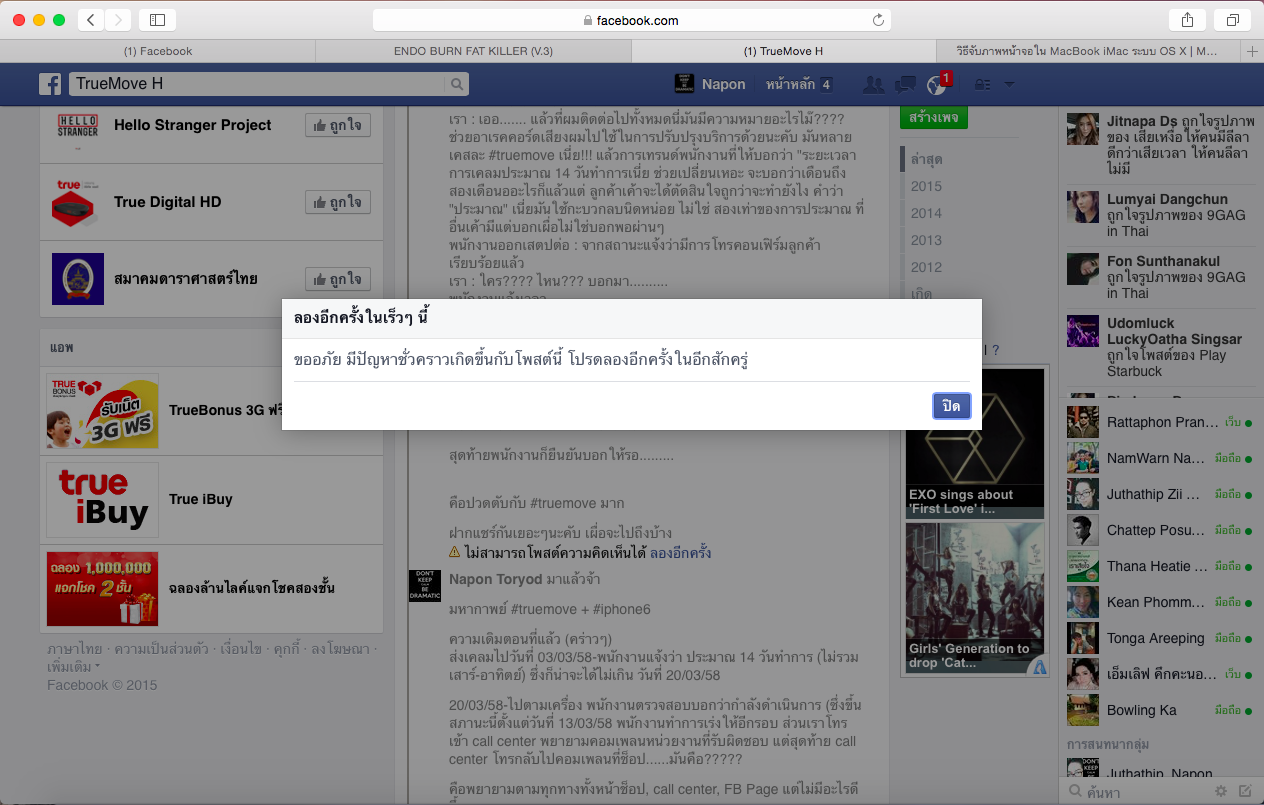This screenshot has width=1264, height=805.
Task: Click Hello Stranger Project page logo
Action: point(78,125)
